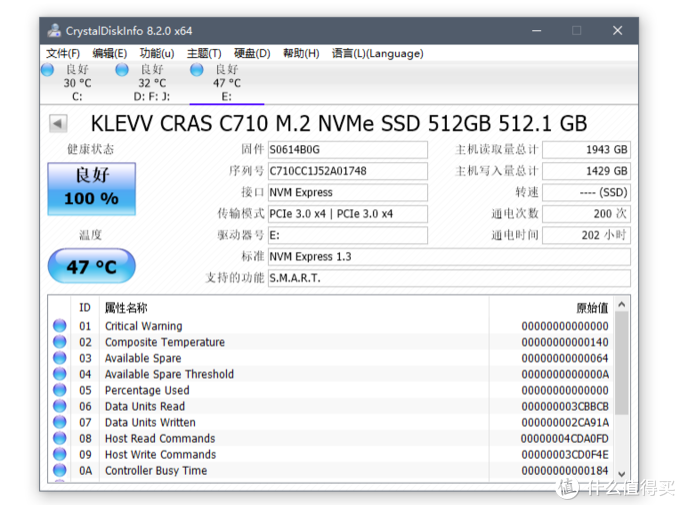680x505 pixels.
Task: Click the drive title KLEVV CRAS C710 text
Action: tap(339, 124)
